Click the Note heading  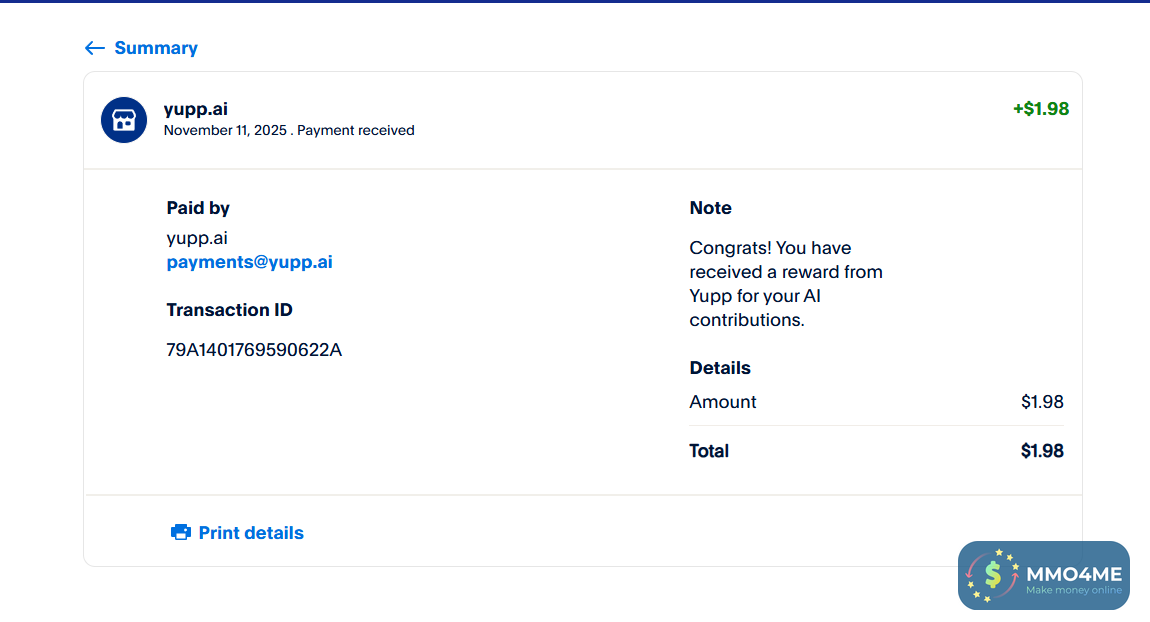coord(710,208)
